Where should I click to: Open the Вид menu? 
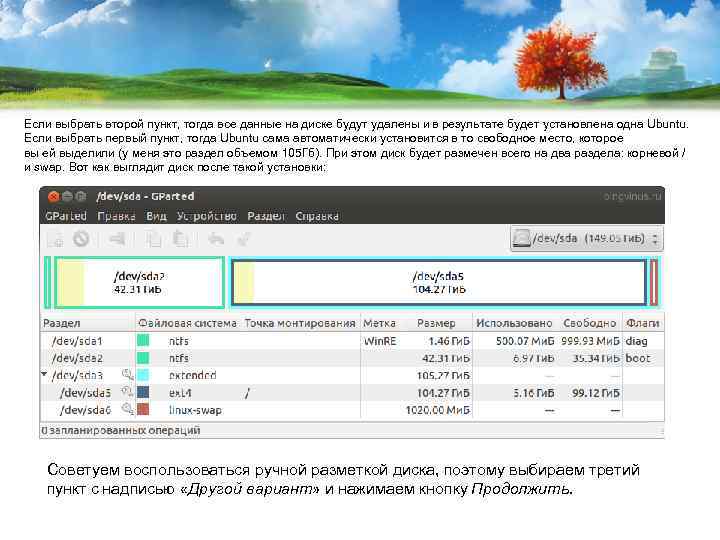click(x=156, y=216)
